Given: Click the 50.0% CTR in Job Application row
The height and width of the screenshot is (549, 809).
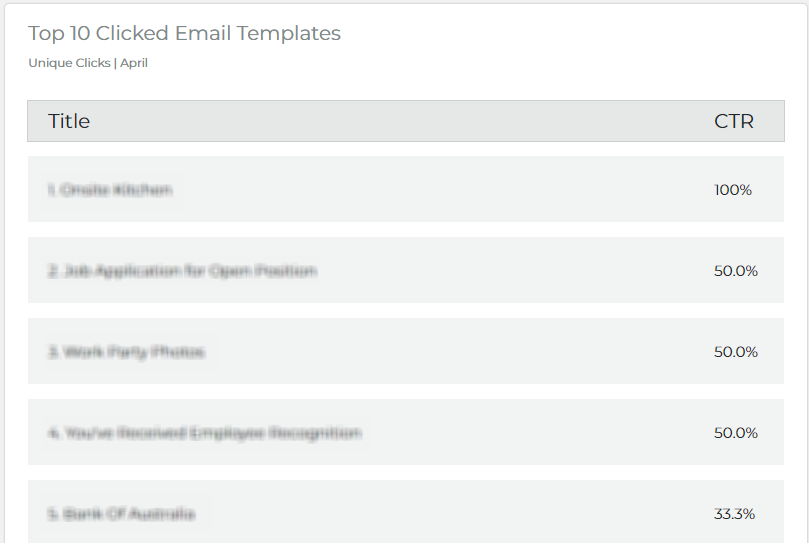Looking at the screenshot, I should [x=736, y=271].
